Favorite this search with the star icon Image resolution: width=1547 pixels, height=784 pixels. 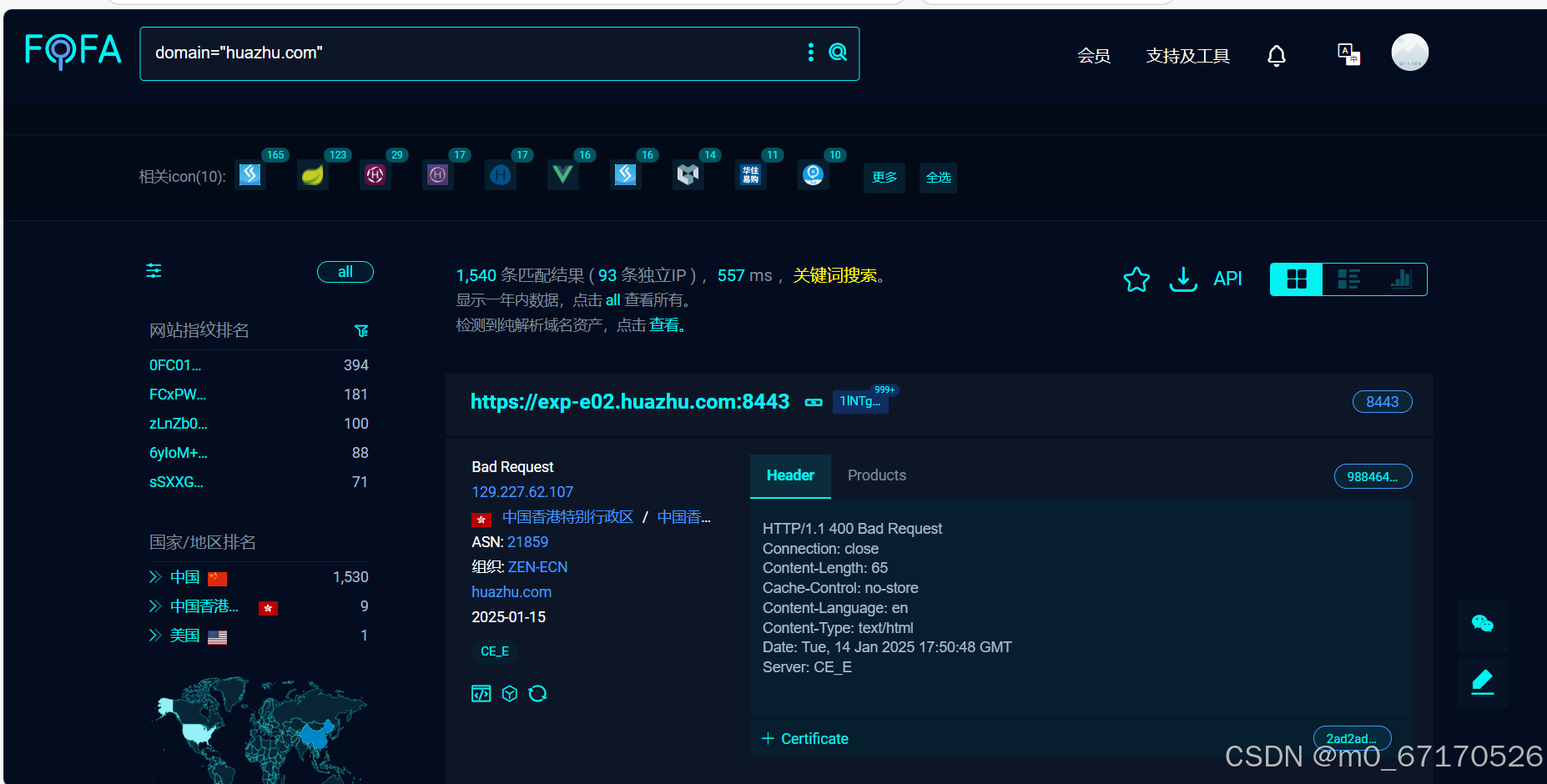[1136, 279]
